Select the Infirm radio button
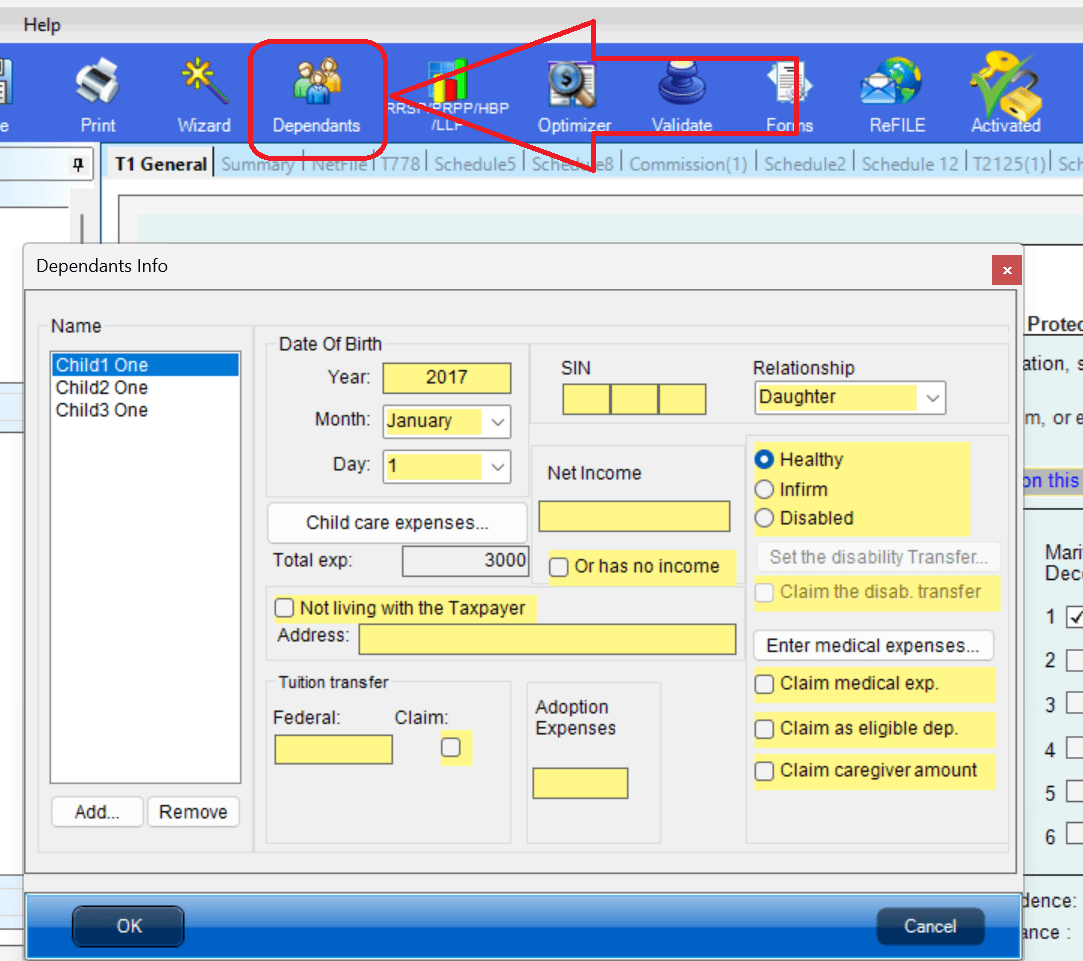The image size is (1083, 961). 765,490
